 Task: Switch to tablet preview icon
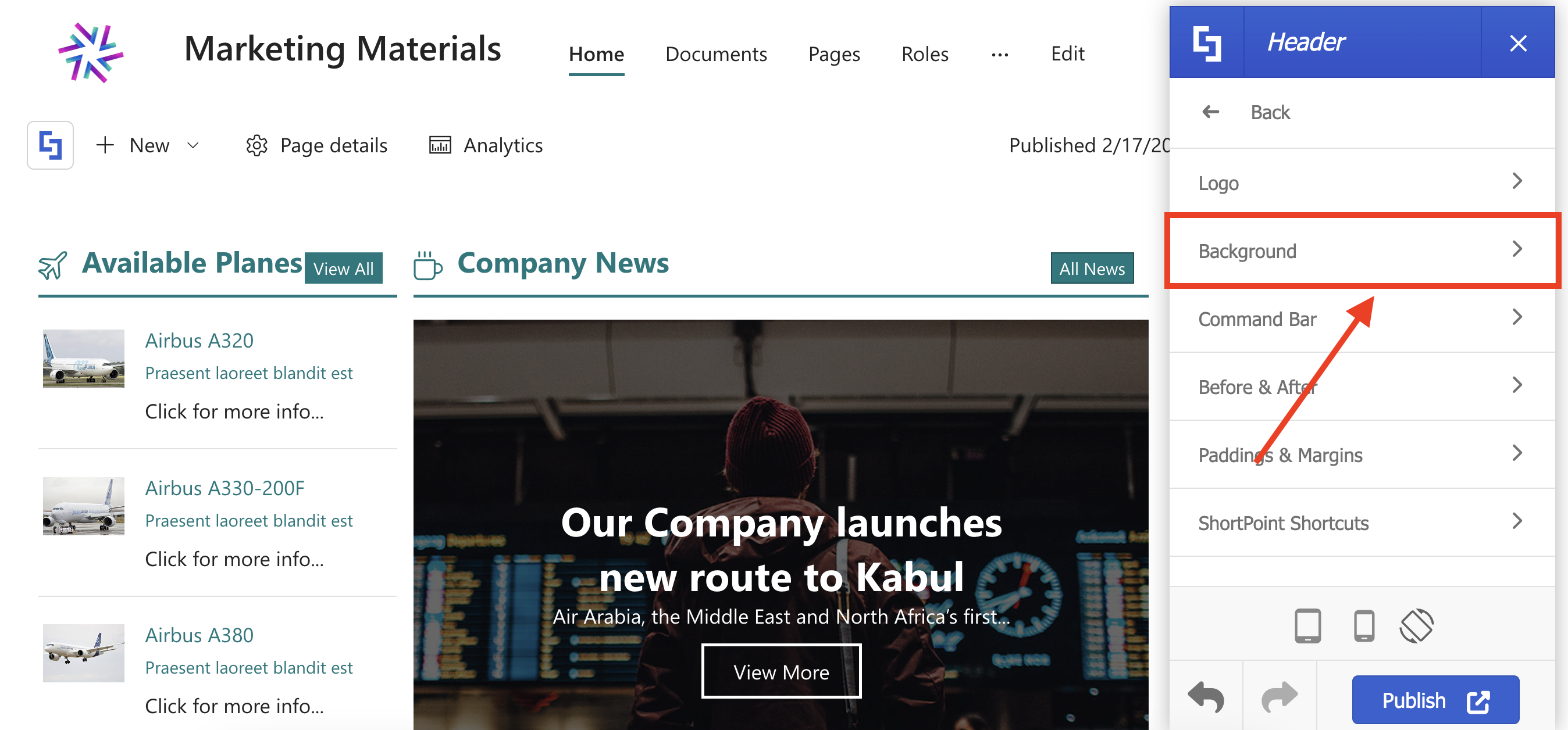(x=1307, y=625)
